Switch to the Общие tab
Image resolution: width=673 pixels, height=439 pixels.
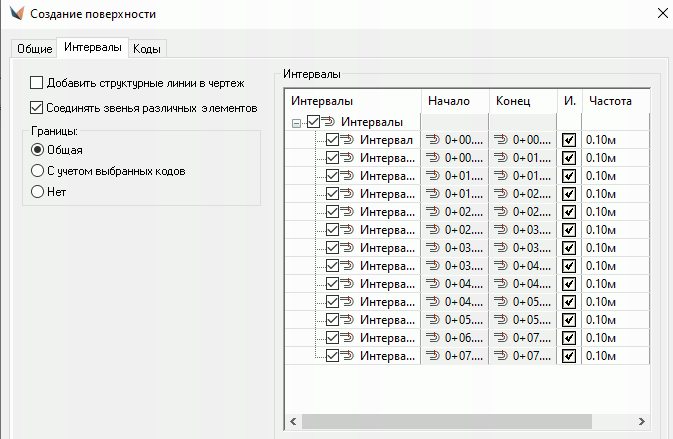pyautogui.click(x=33, y=48)
